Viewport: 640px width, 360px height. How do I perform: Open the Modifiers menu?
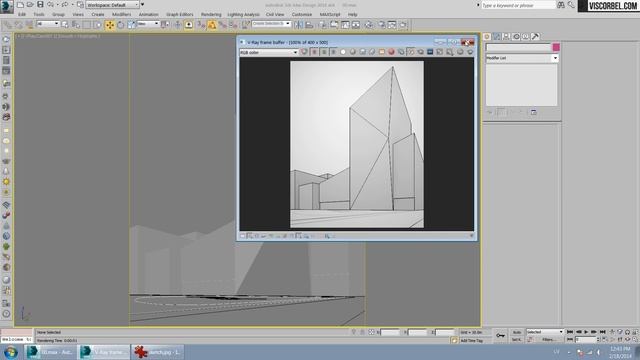122,14
